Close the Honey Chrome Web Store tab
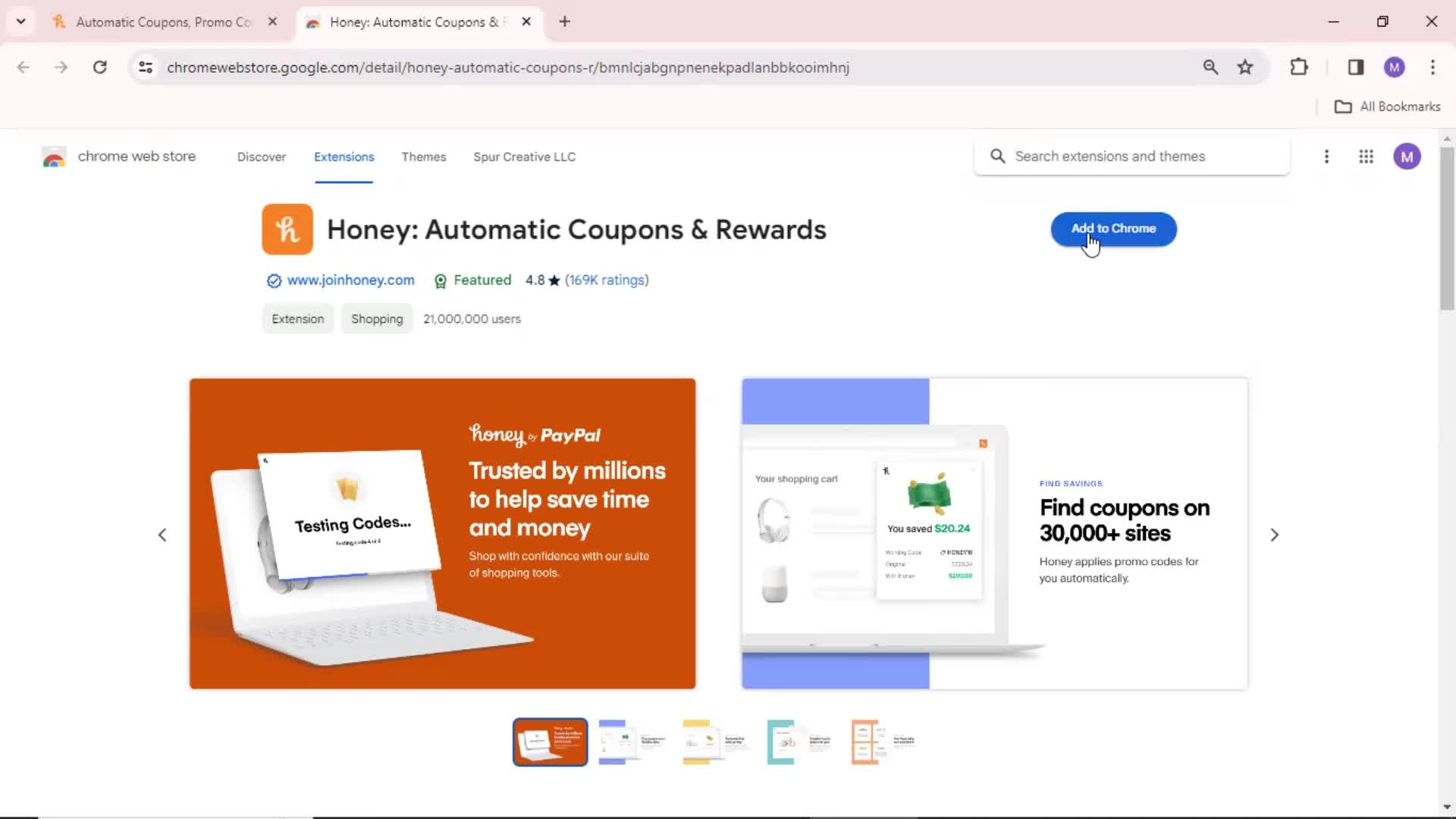 click(526, 22)
